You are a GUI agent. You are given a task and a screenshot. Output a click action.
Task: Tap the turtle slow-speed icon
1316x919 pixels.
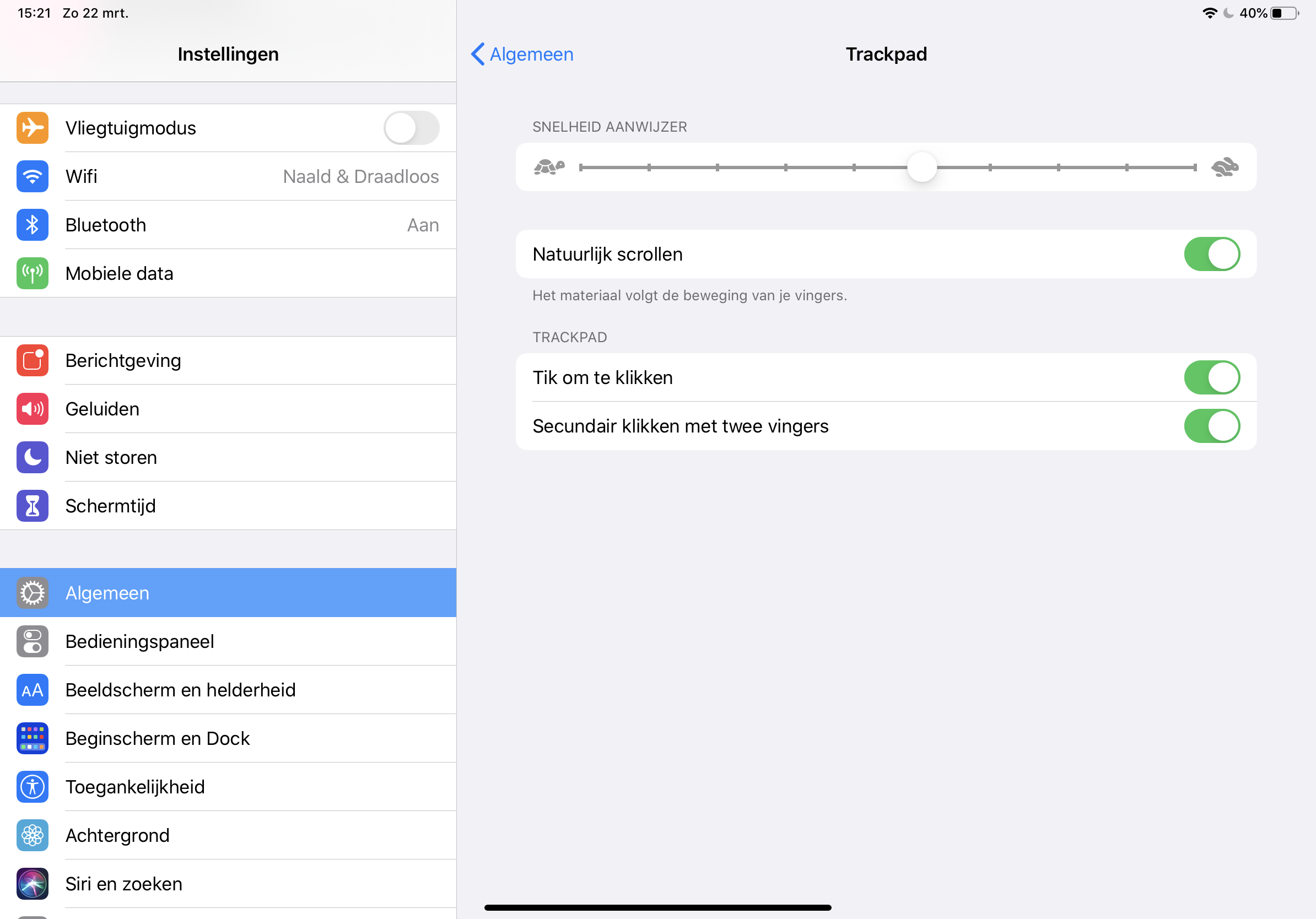click(x=549, y=167)
